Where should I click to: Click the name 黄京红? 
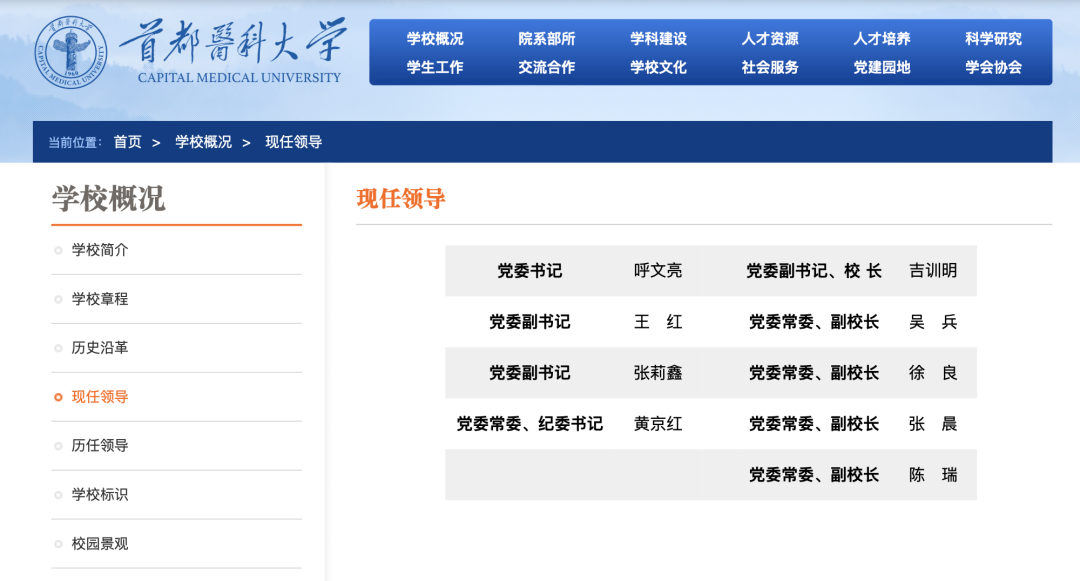click(x=658, y=423)
